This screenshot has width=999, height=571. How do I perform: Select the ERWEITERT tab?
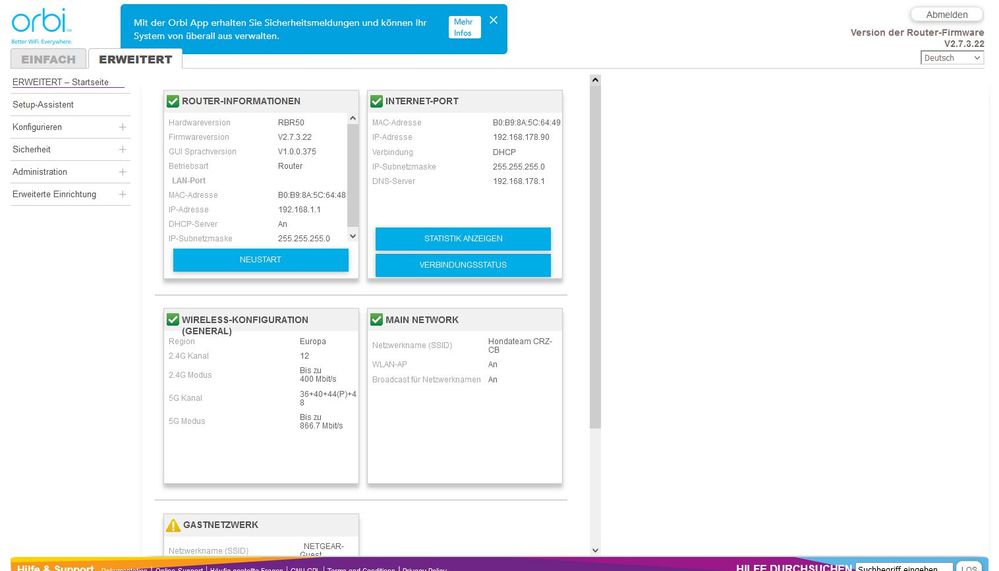[x=135, y=60]
